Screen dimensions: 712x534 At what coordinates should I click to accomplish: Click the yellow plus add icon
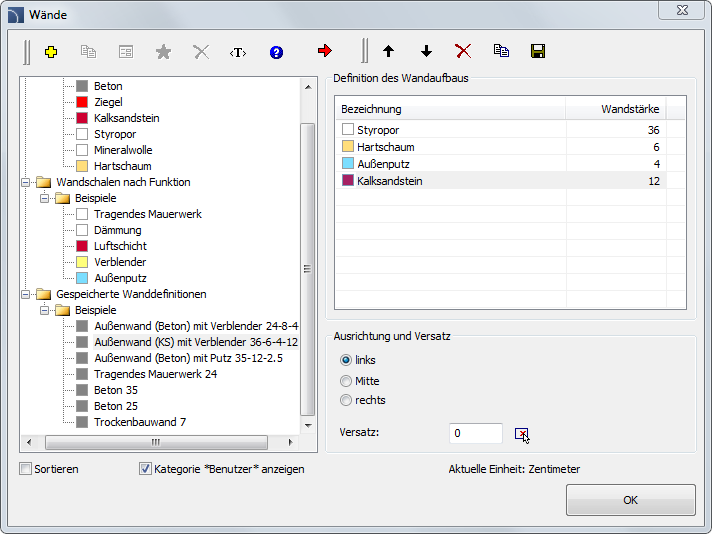click(51, 52)
